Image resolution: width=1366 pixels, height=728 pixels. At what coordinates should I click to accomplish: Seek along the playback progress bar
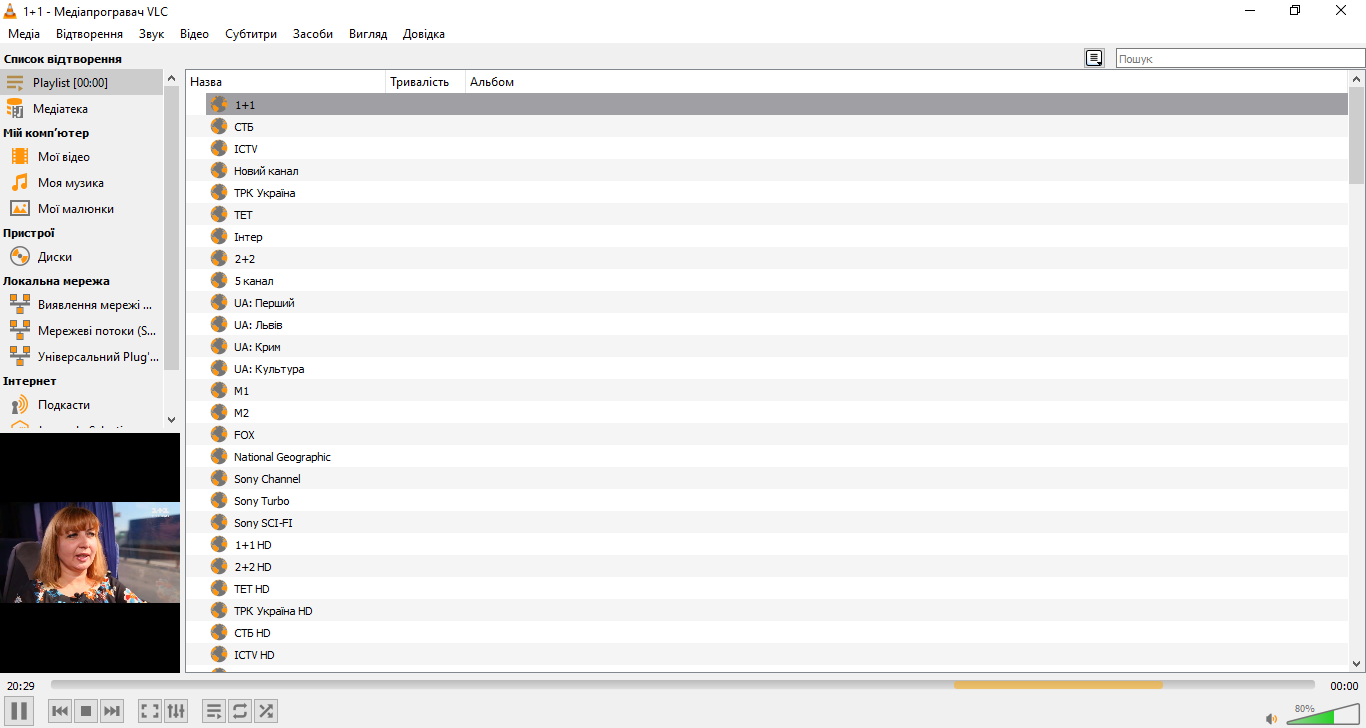pos(683,685)
